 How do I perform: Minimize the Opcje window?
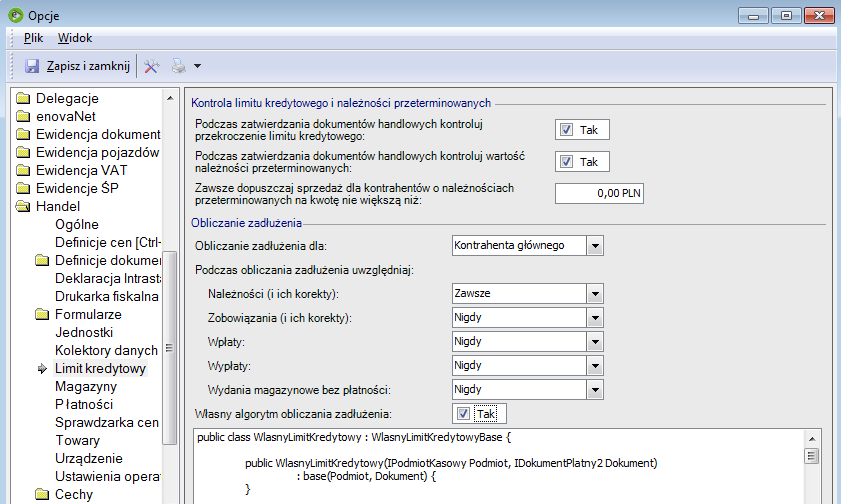pyautogui.click(x=754, y=16)
